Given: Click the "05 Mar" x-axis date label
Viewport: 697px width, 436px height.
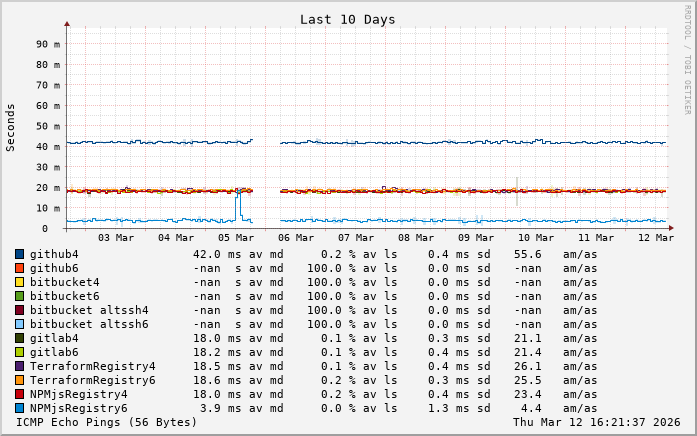Looking at the screenshot, I should (x=236, y=237).
